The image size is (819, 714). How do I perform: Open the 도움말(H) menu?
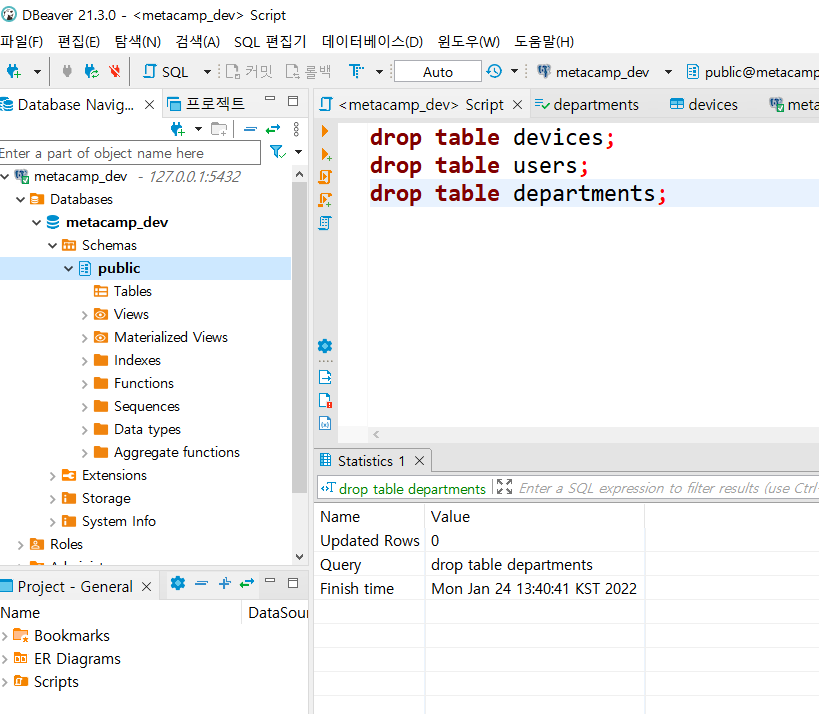click(544, 41)
